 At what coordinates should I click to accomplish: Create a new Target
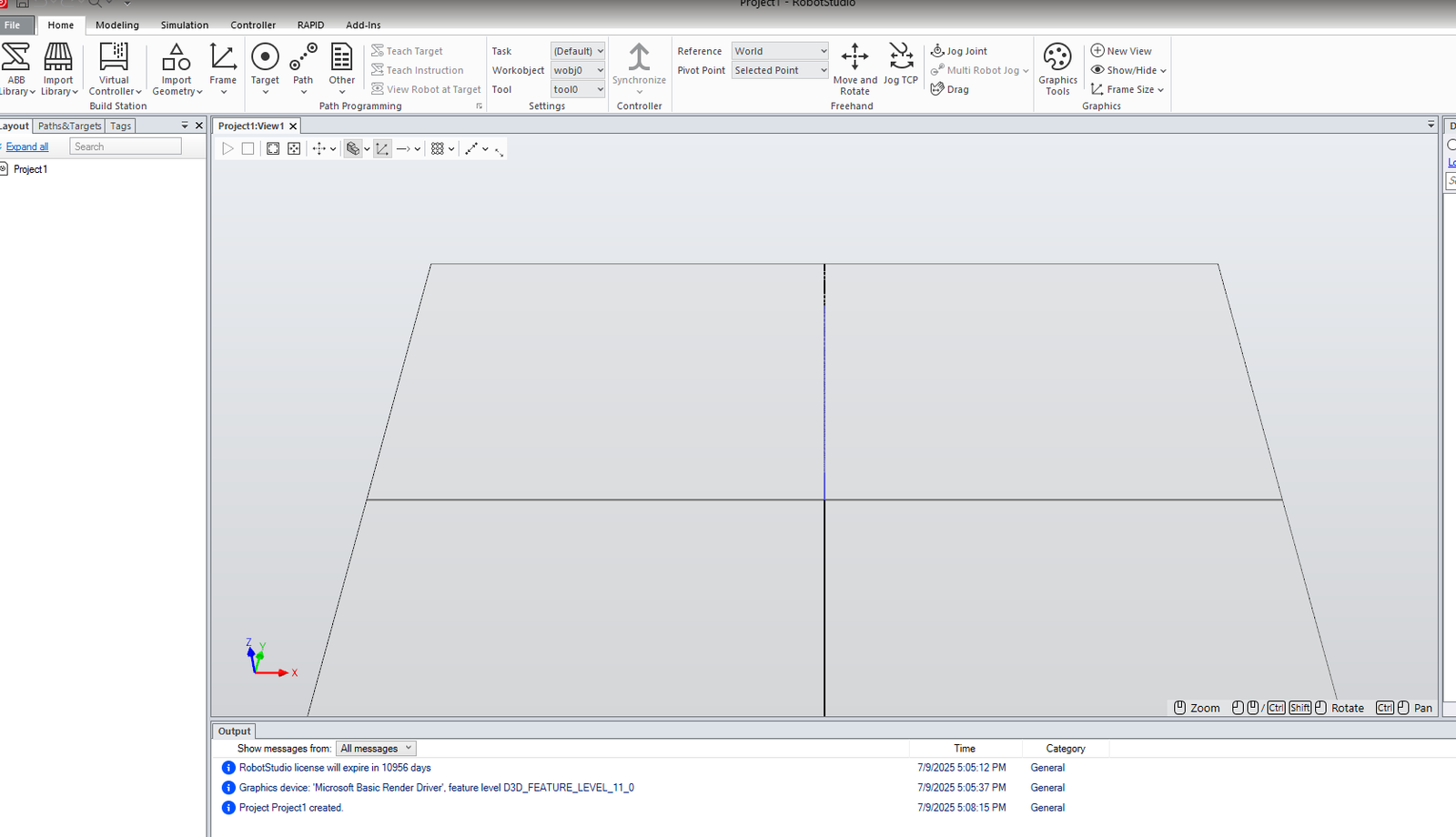coord(265,69)
